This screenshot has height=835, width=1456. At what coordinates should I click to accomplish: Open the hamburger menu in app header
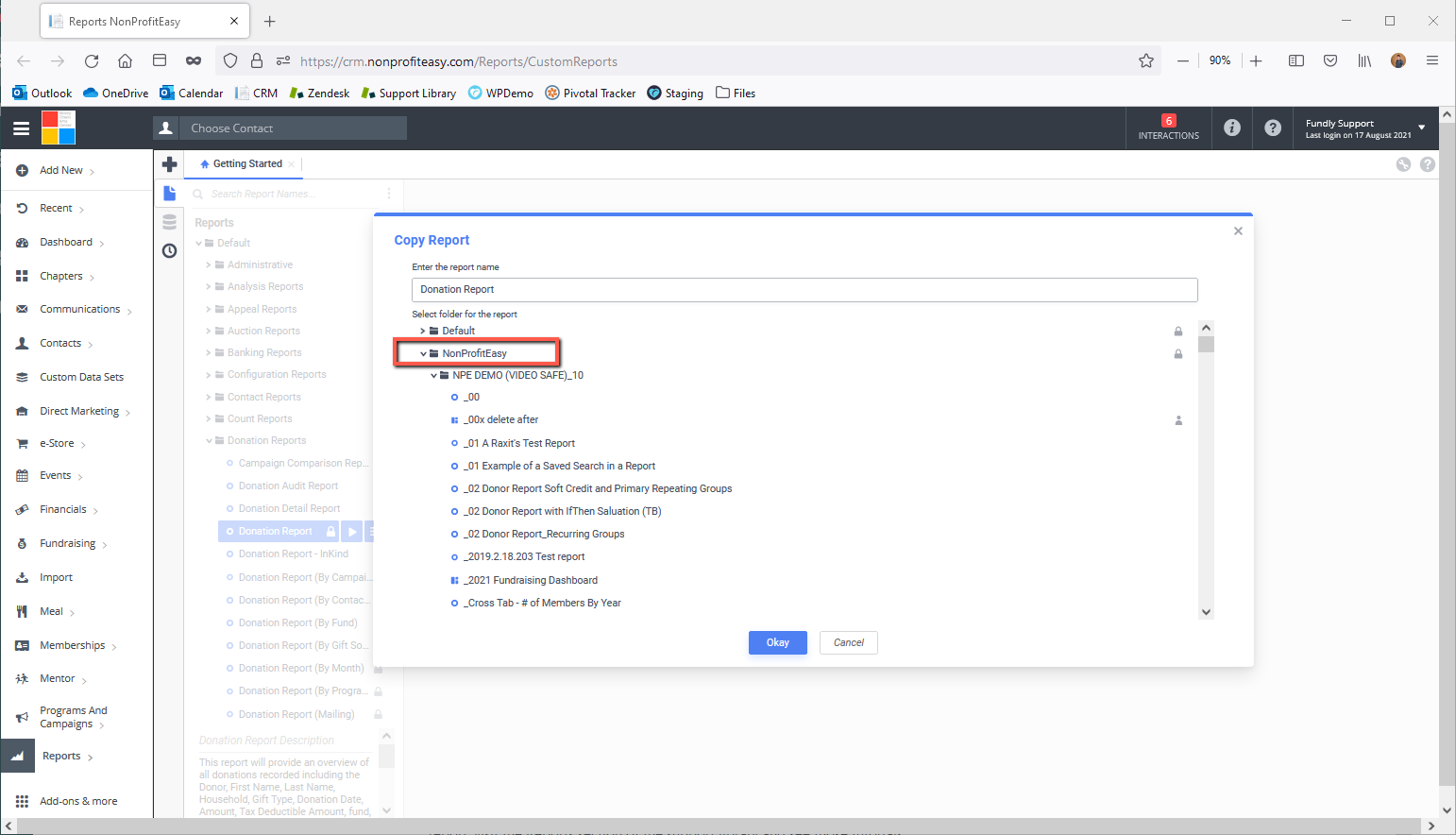coord(21,128)
